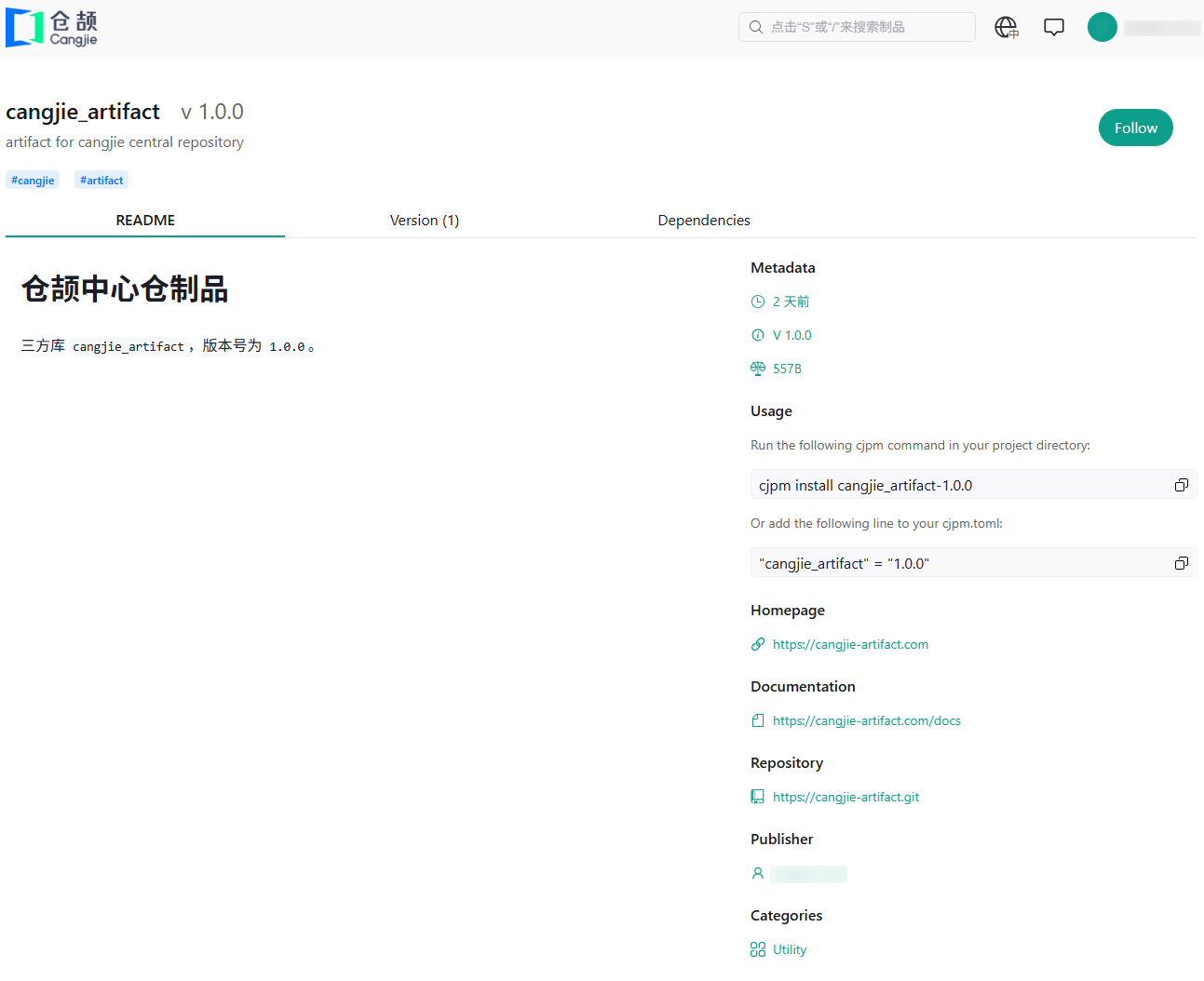Viewport: 1204px width, 981px height.
Task: Open the cangjie-artifact.com/docs documentation link
Action: [x=866, y=720]
